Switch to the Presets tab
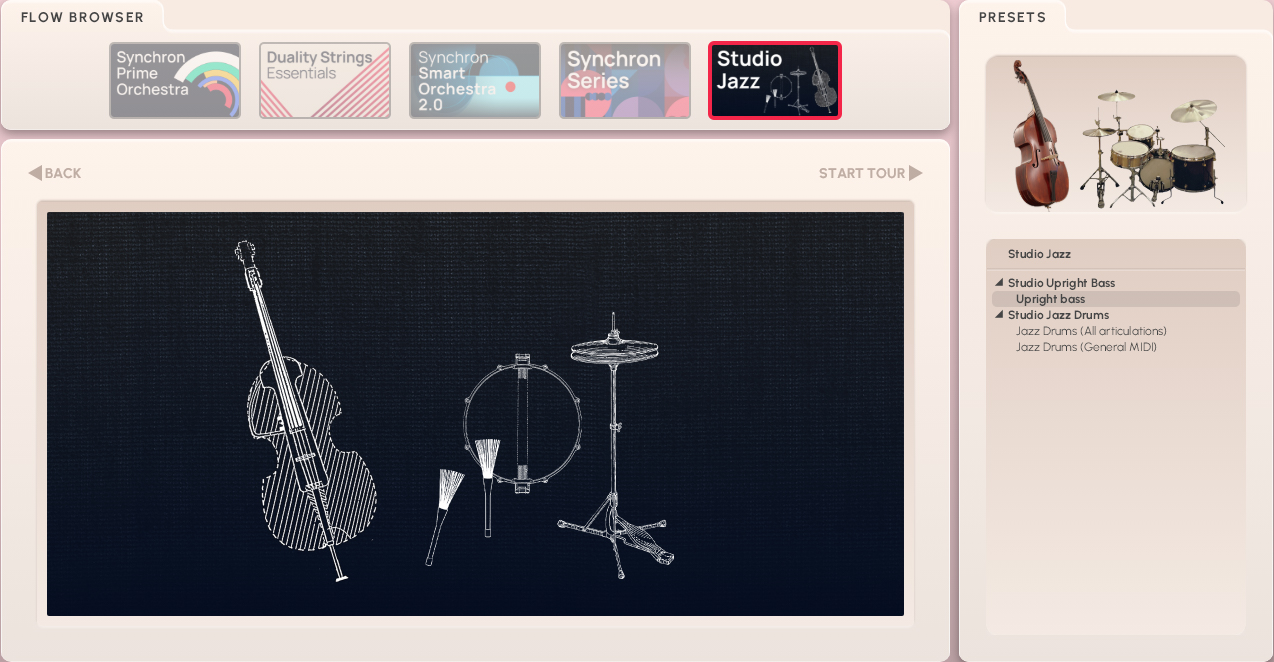This screenshot has height=662, width=1274. coord(1012,17)
